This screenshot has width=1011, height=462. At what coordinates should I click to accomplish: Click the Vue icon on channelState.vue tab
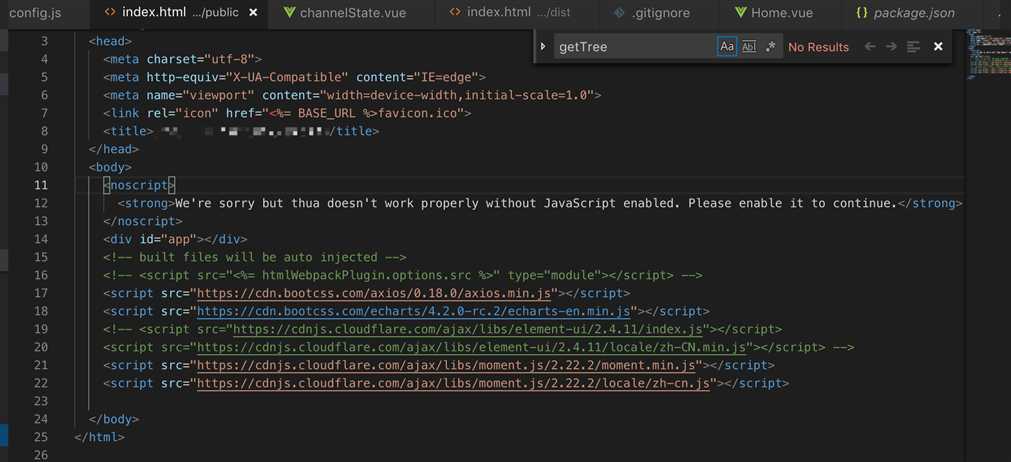289,13
